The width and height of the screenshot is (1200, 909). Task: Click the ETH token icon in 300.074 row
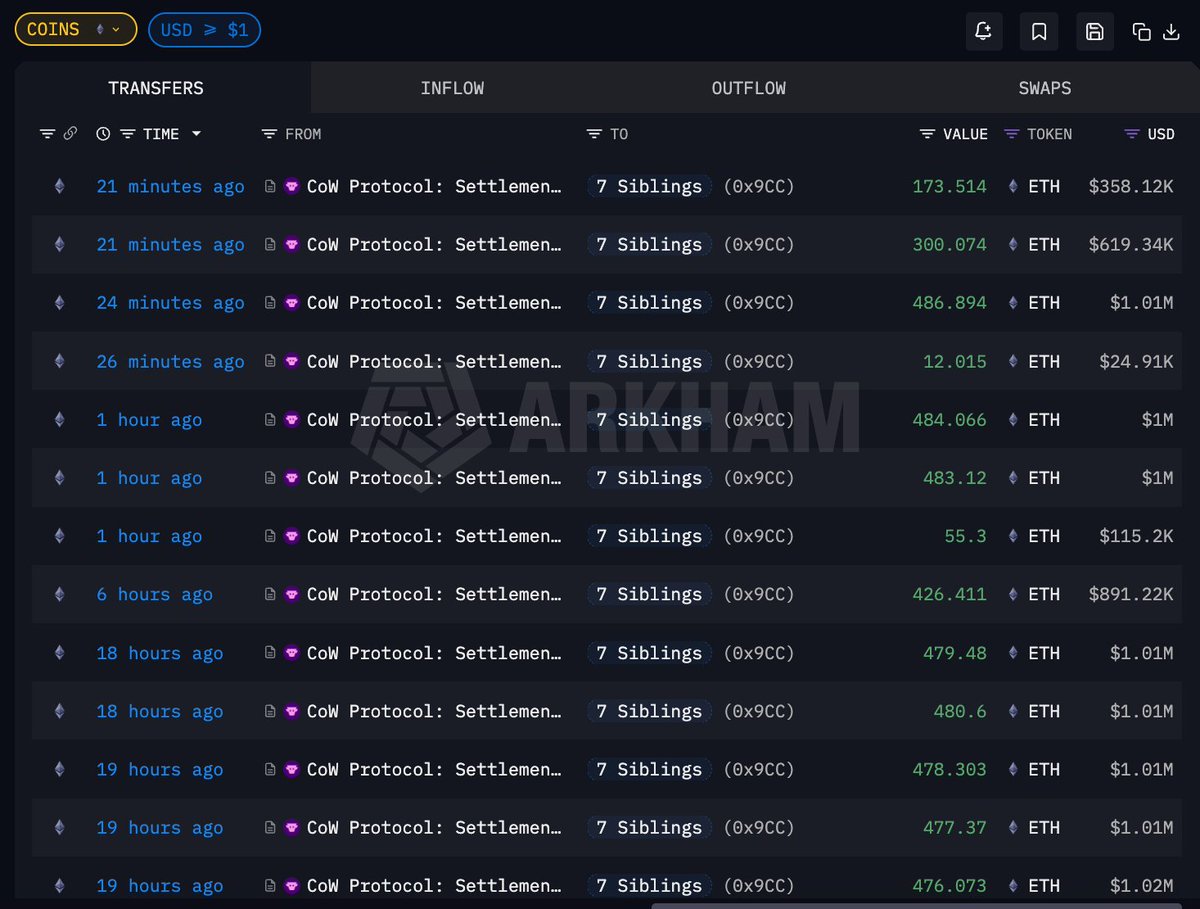[x=1013, y=244]
